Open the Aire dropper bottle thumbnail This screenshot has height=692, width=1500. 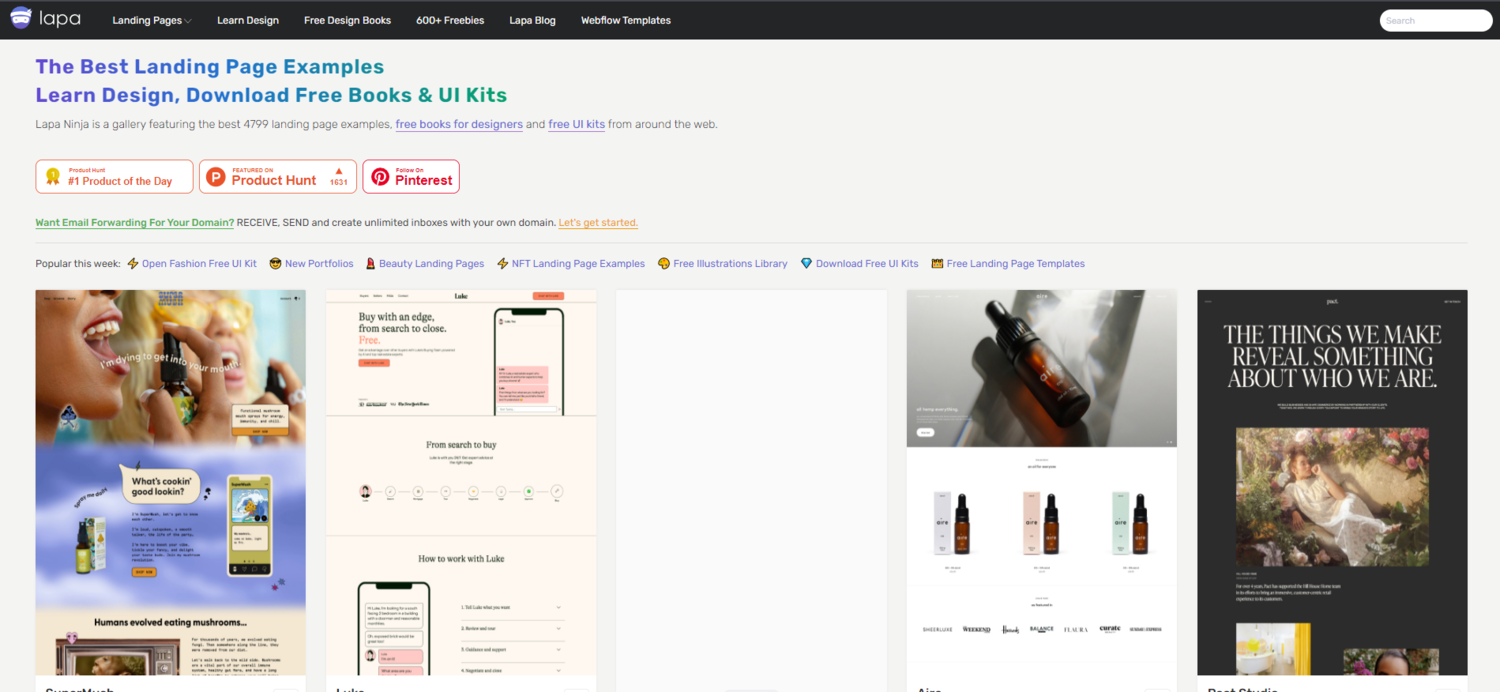click(x=1042, y=482)
